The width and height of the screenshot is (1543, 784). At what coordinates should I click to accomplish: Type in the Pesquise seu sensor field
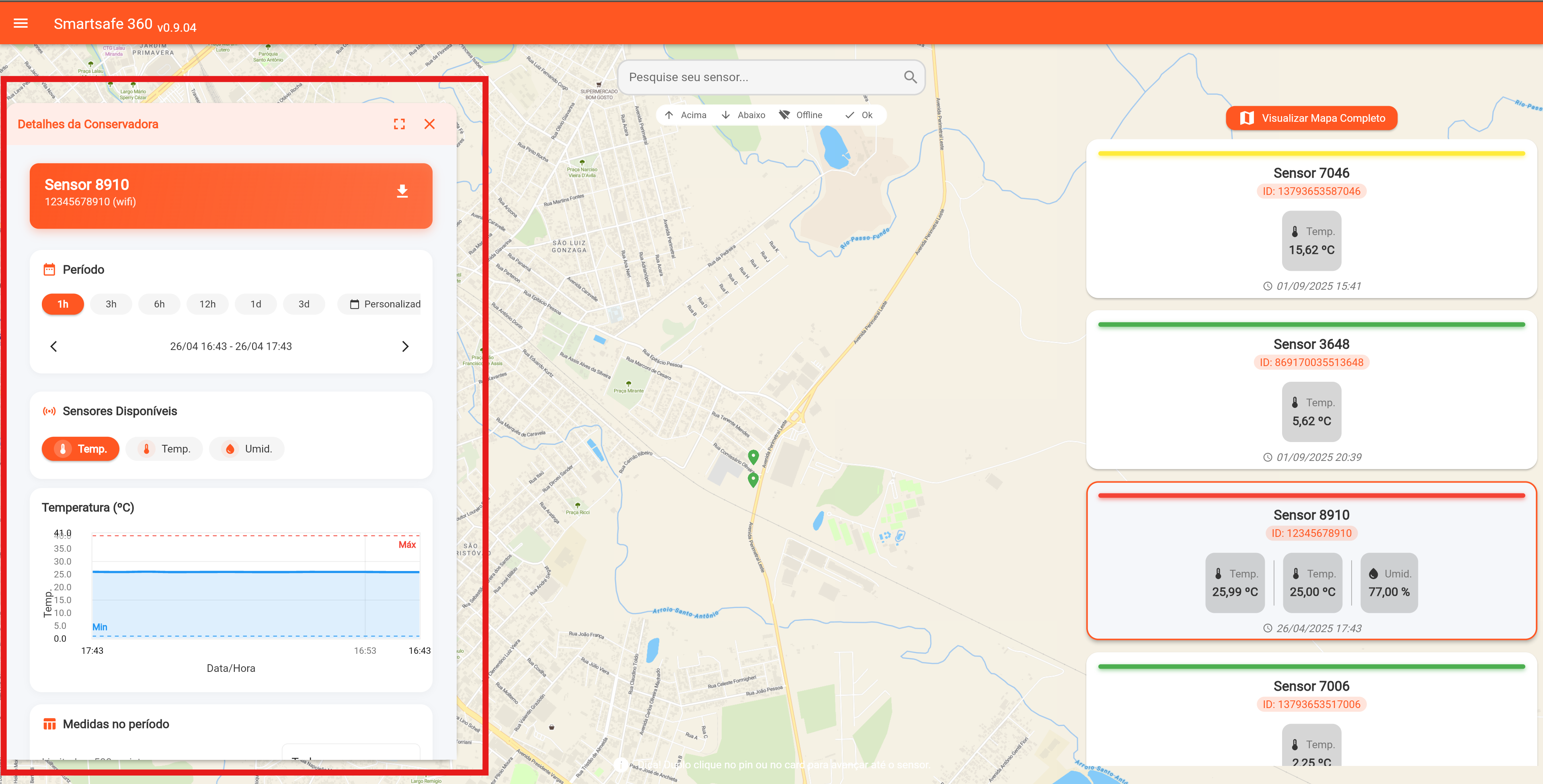pyautogui.click(x=761, y=77)
